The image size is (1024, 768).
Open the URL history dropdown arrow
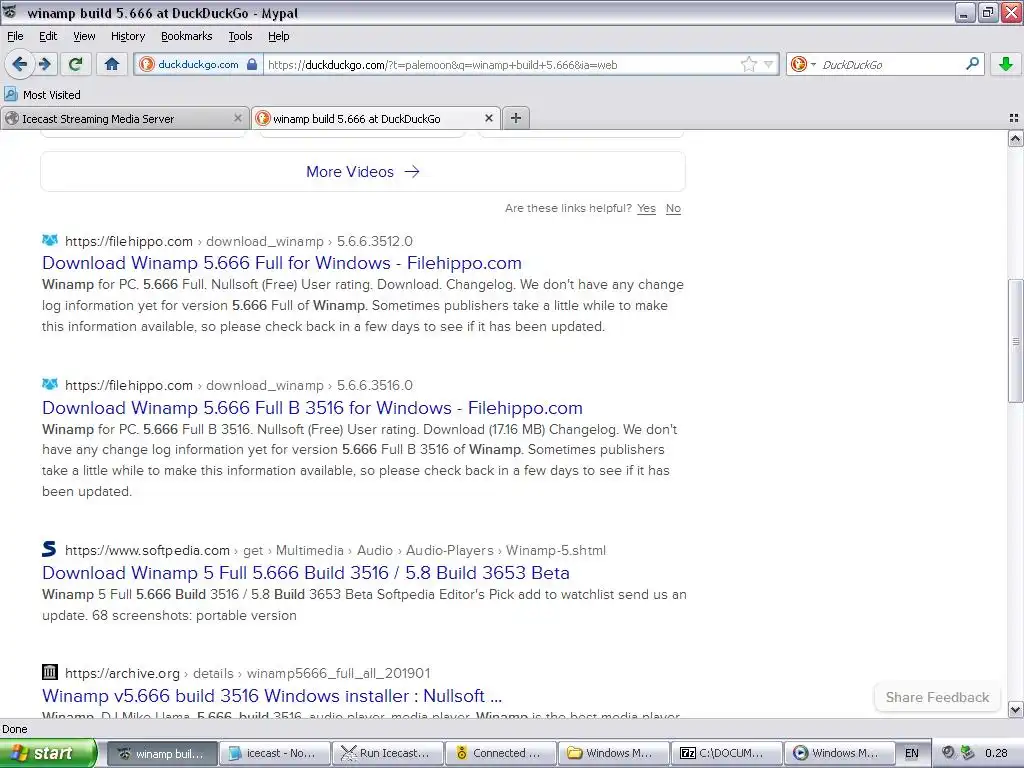(x=769, y=64)
